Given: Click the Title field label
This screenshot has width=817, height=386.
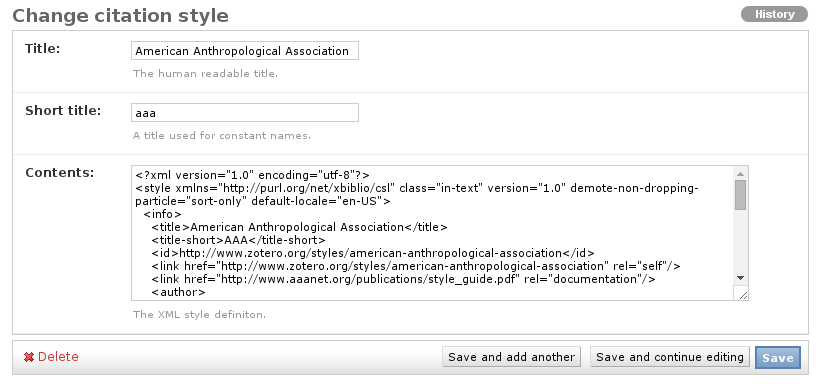Looking at the screenshot, I should point(43,49).
